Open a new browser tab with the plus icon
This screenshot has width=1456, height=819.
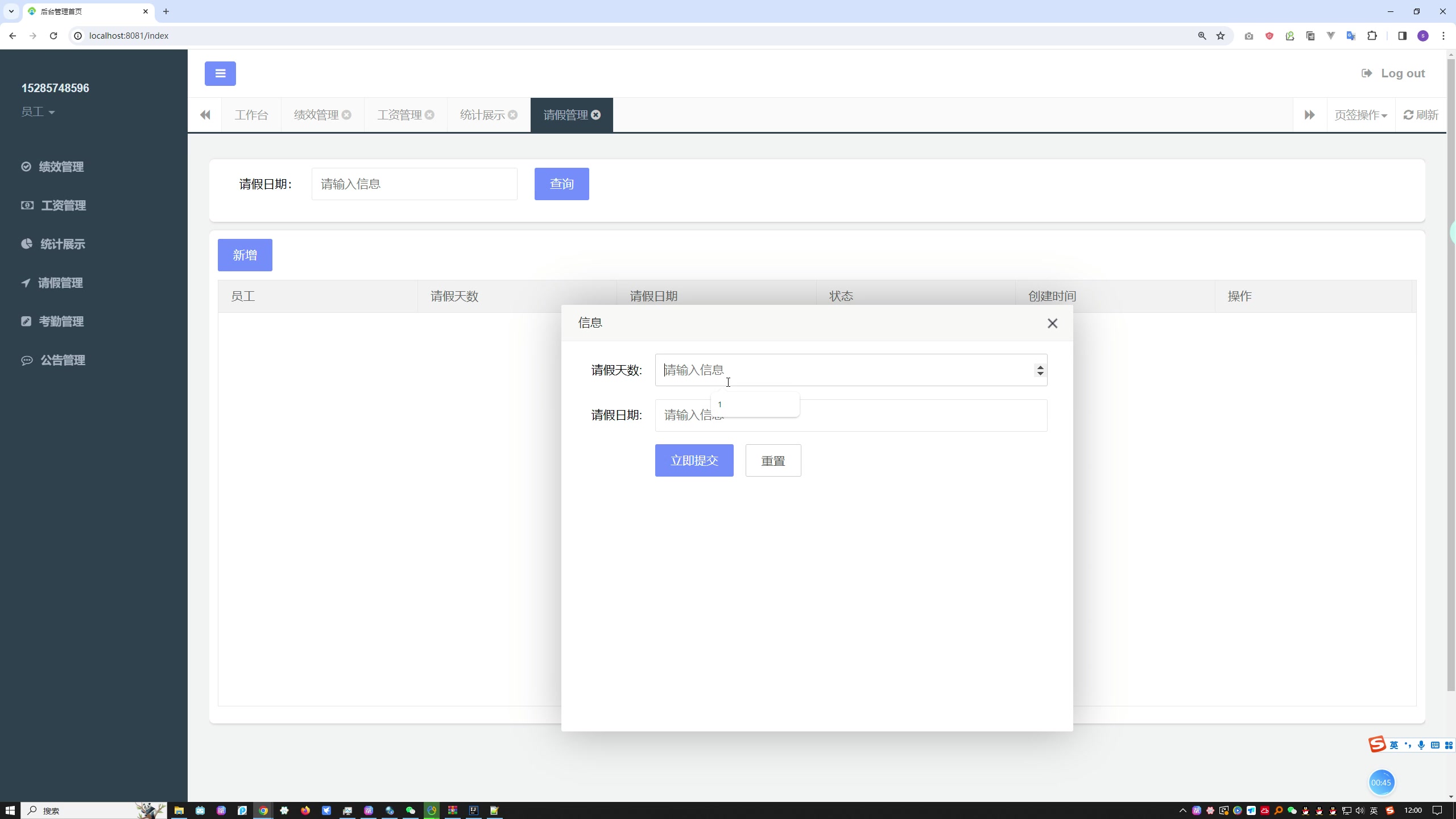pyautogui.click(x=166, y=11)
